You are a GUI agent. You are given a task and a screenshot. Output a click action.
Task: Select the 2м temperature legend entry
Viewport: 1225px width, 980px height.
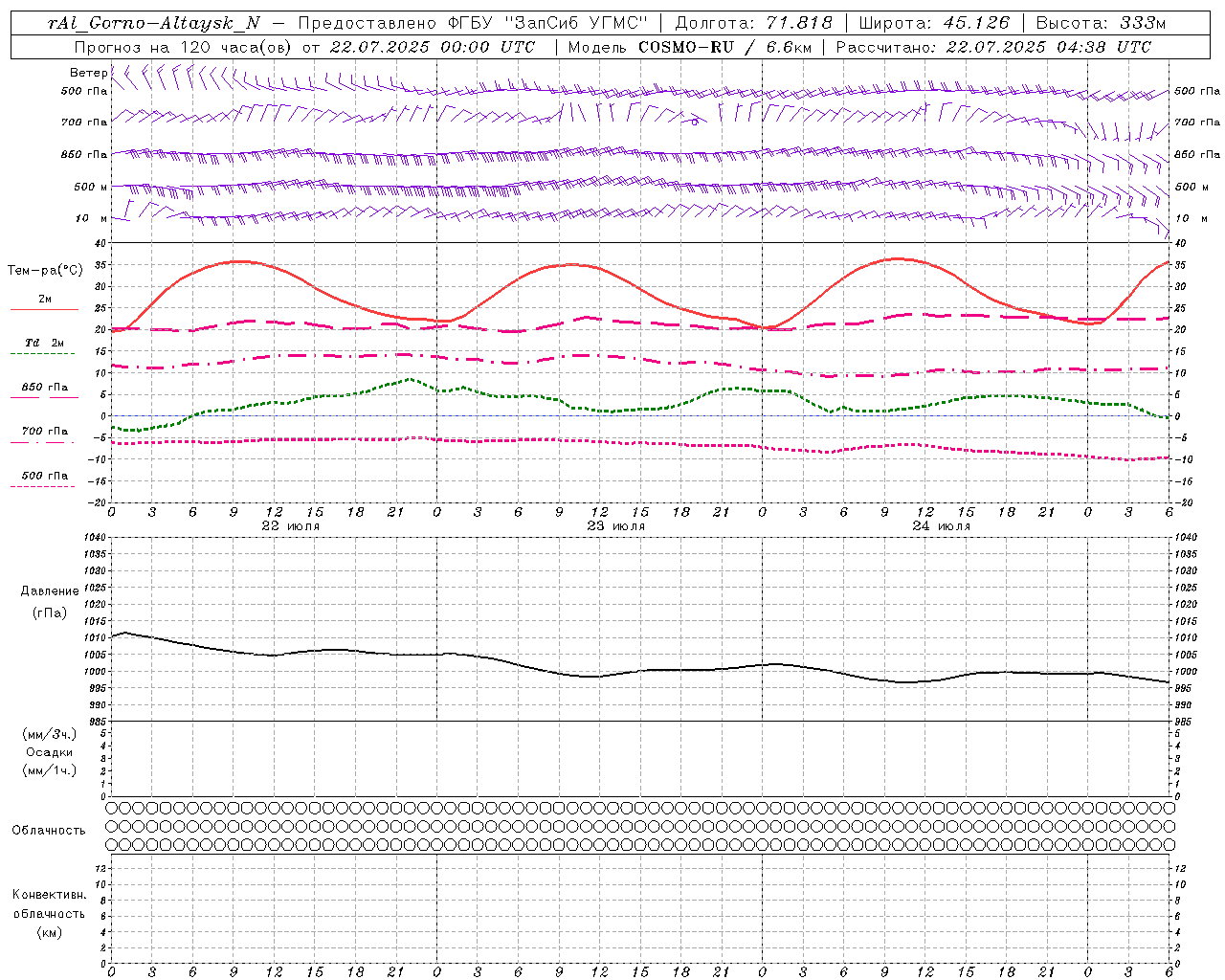point(45,299)
